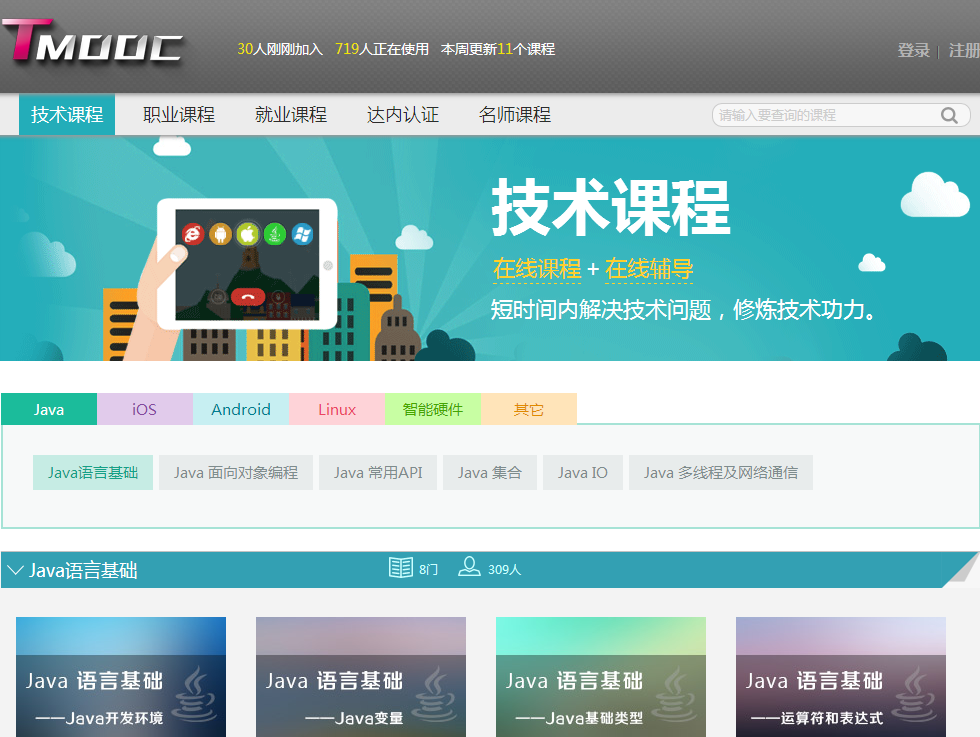Click the 登录 login link
Image resolution: width=980 pixels, height=737 pixels.
pos(913,50)
